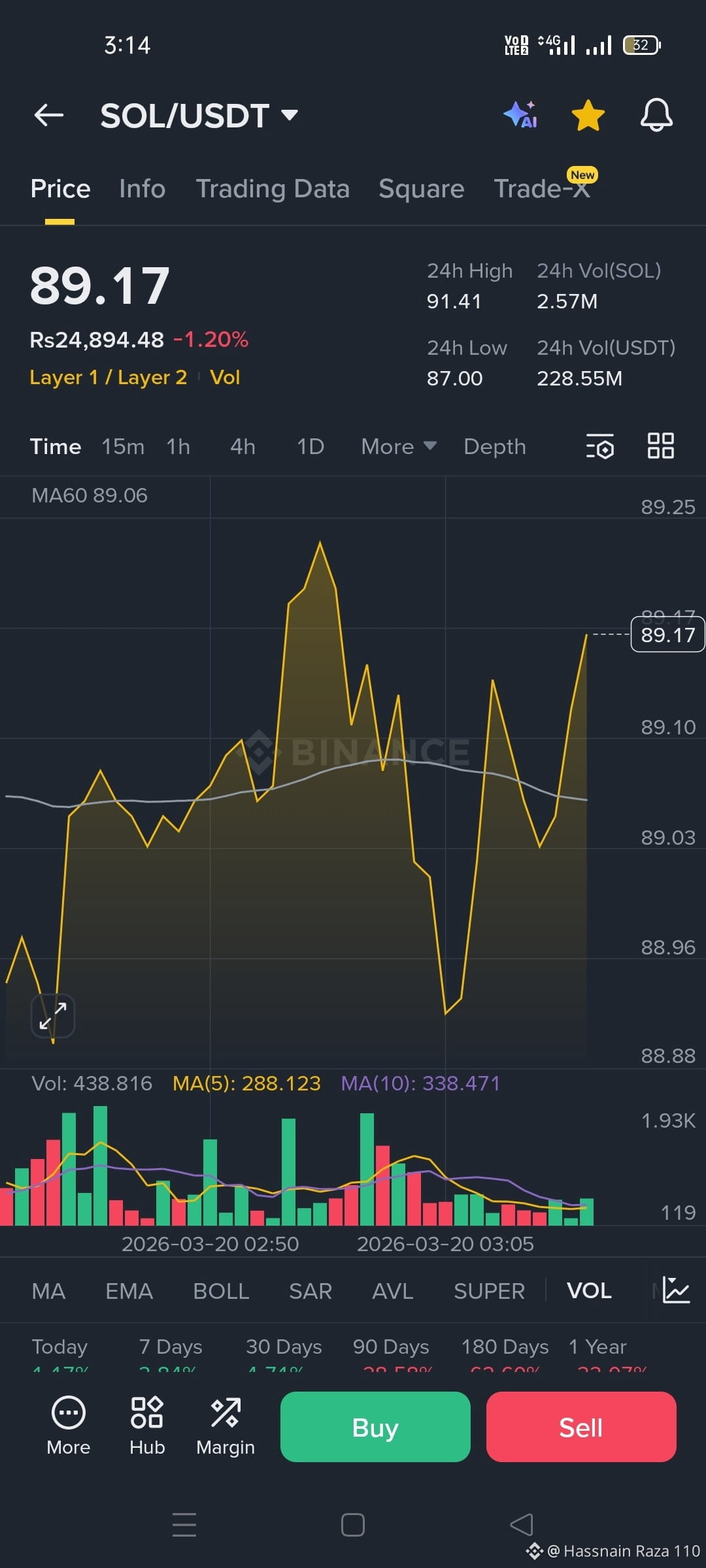Open the AI assistant sparkle icon

coord(521,115)
